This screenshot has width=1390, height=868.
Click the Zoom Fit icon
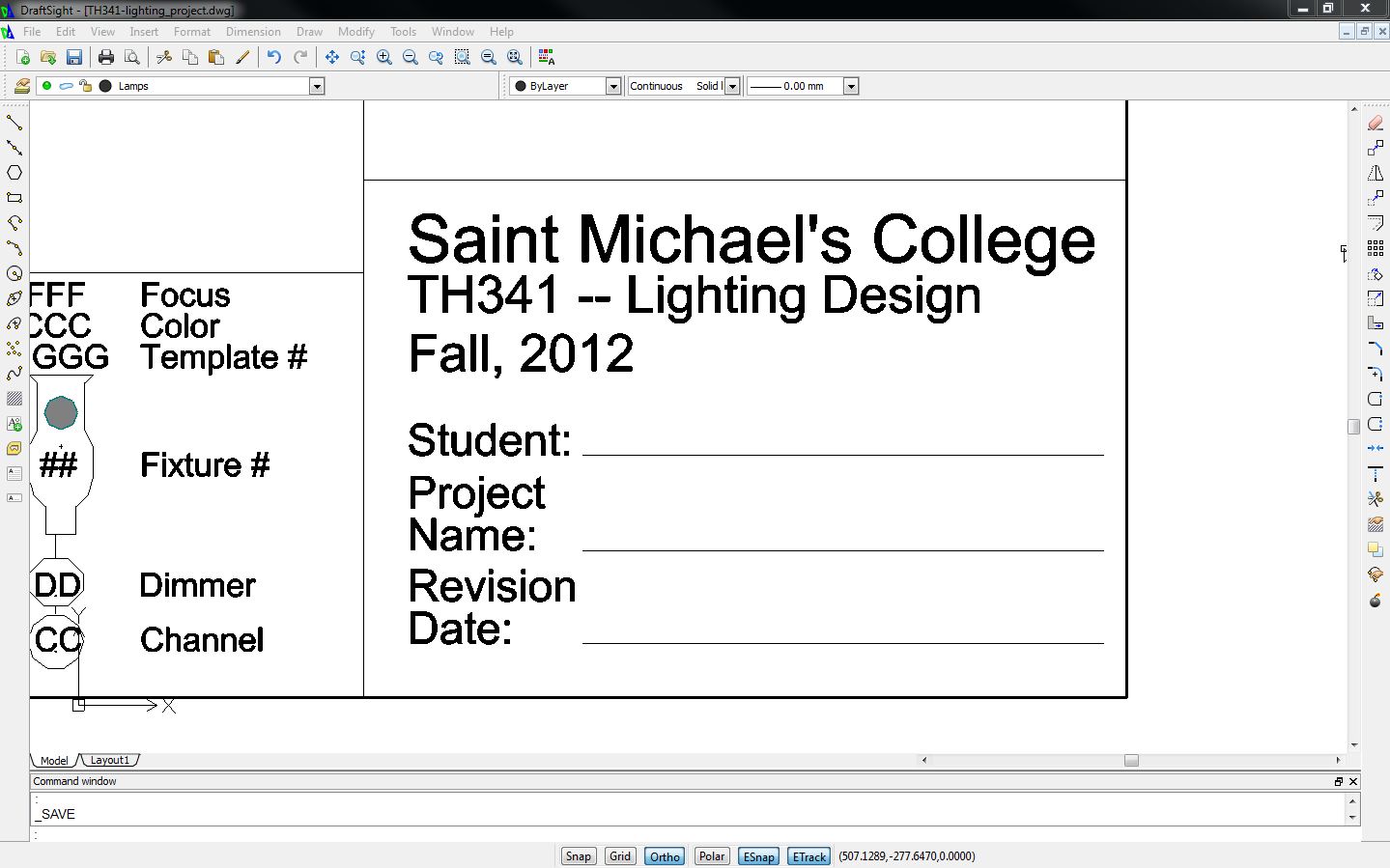(x=514, y=57)
